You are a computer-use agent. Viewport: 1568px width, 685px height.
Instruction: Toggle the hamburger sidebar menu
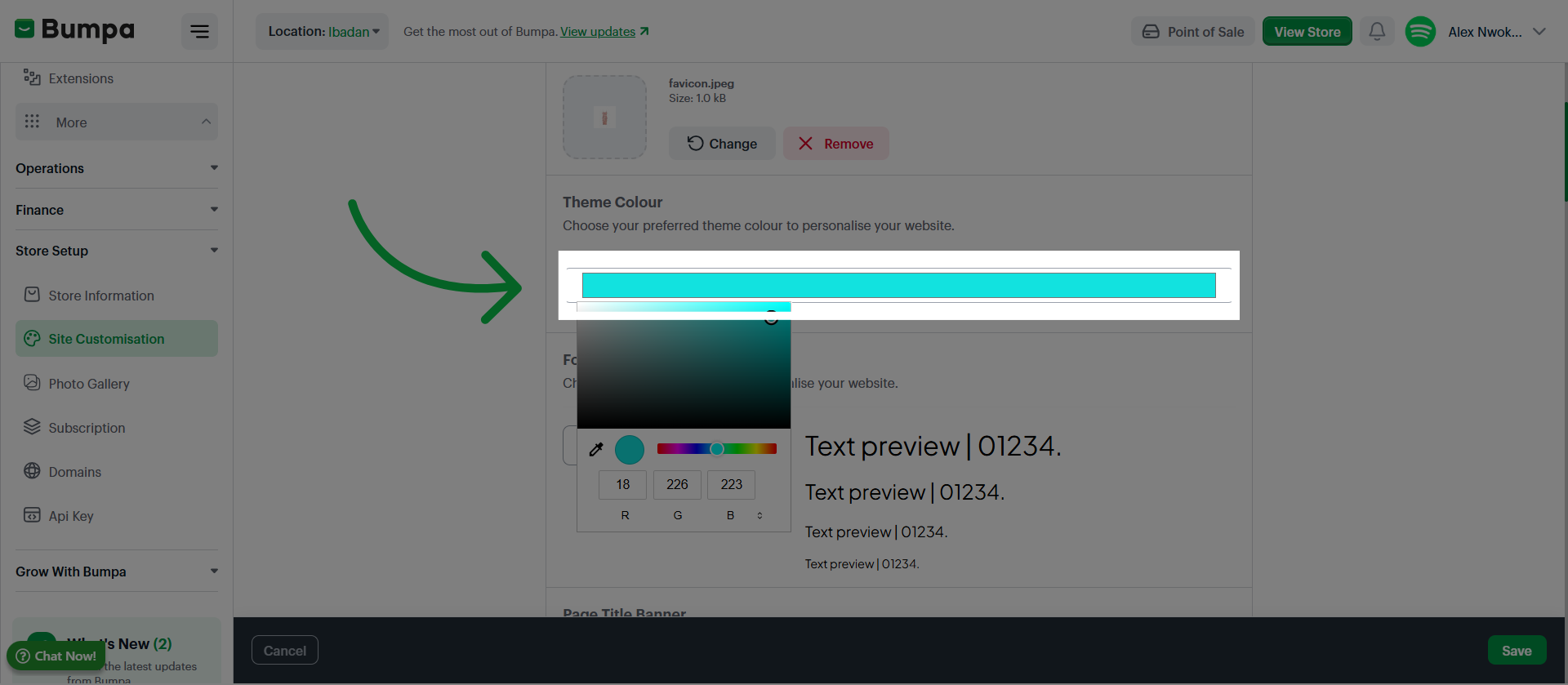[x=199, y=32]
